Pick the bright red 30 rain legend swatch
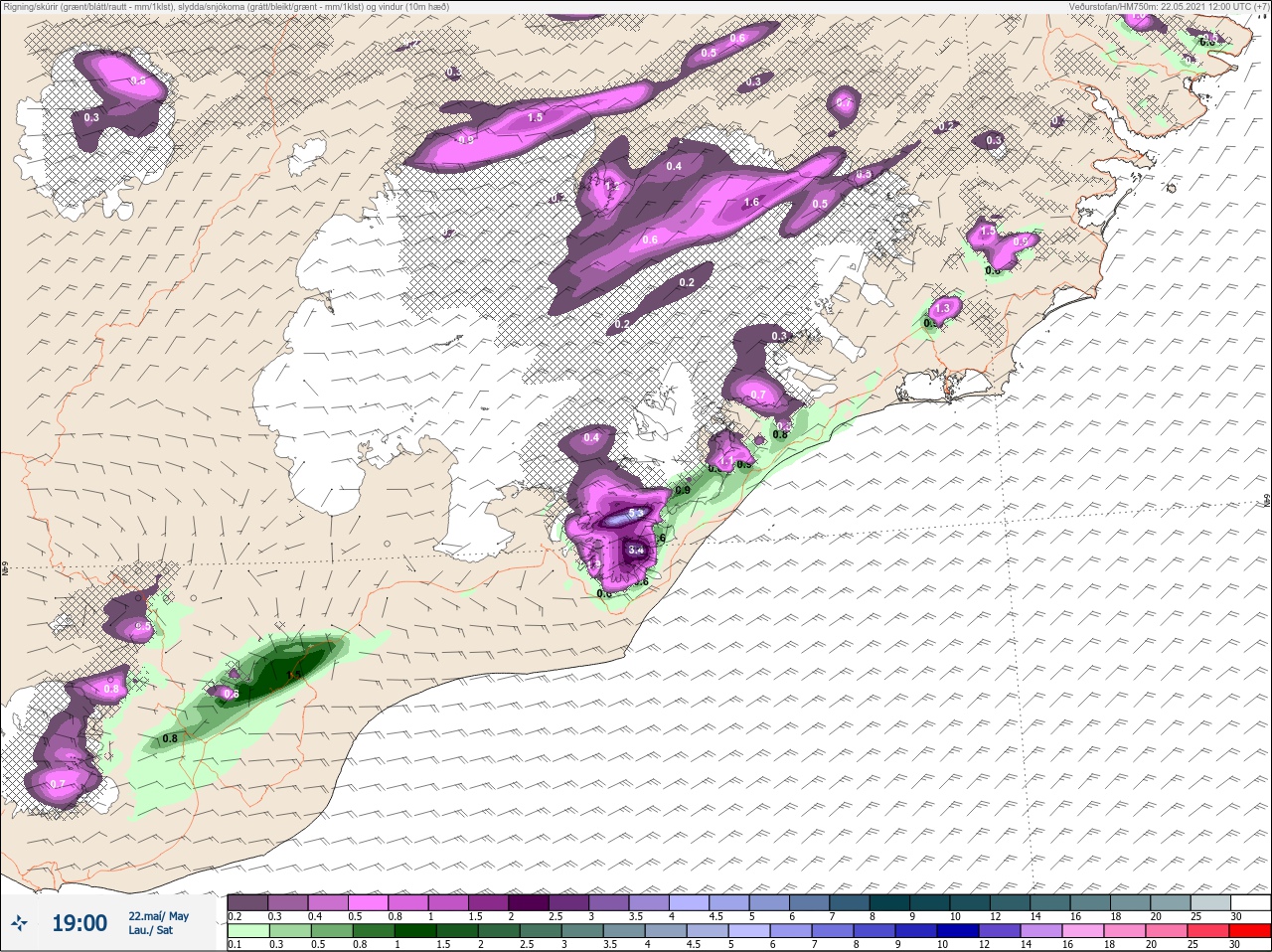 pos(1251,931)
